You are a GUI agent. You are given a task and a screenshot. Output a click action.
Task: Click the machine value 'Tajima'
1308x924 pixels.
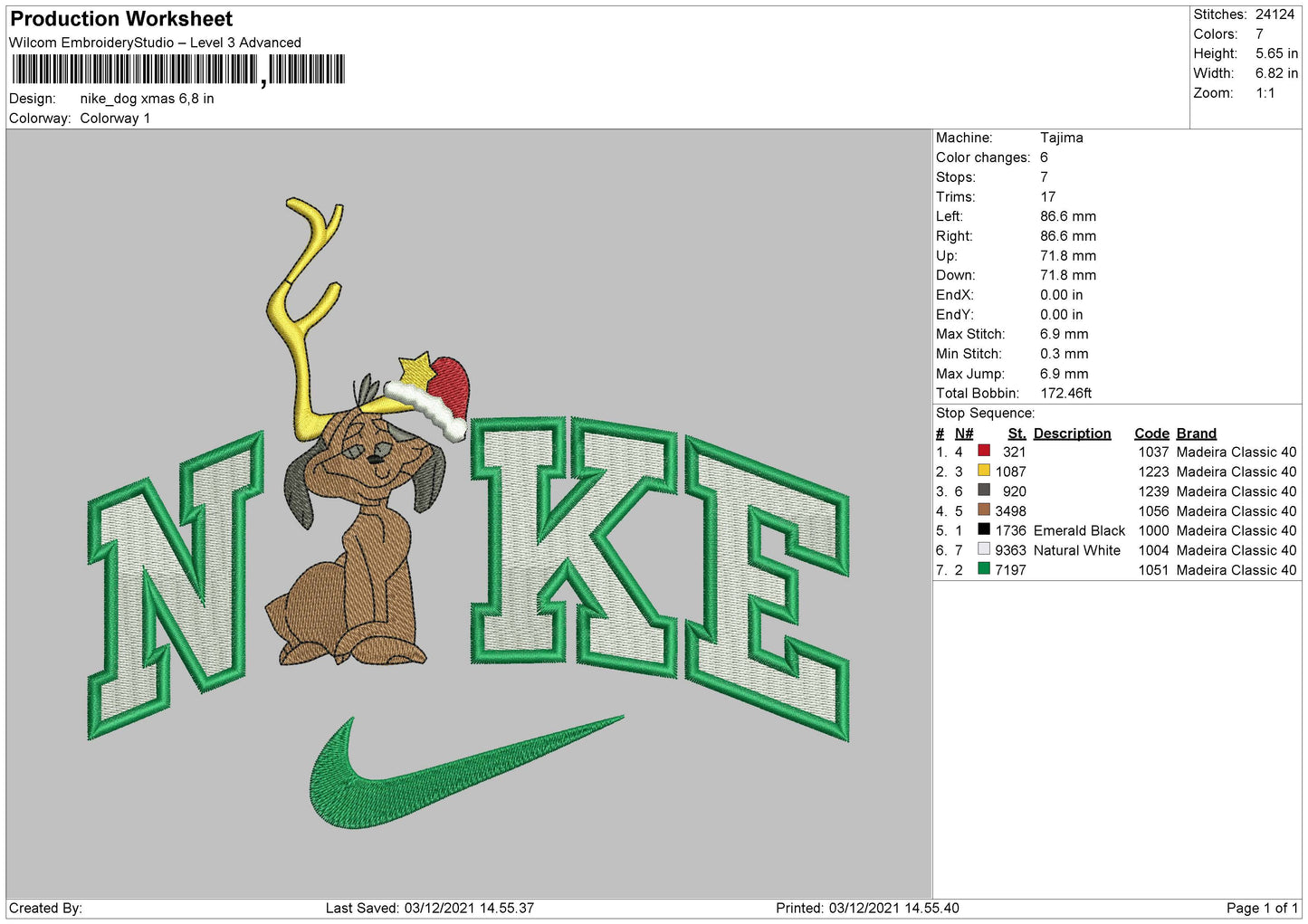[x=1061, y=138]
